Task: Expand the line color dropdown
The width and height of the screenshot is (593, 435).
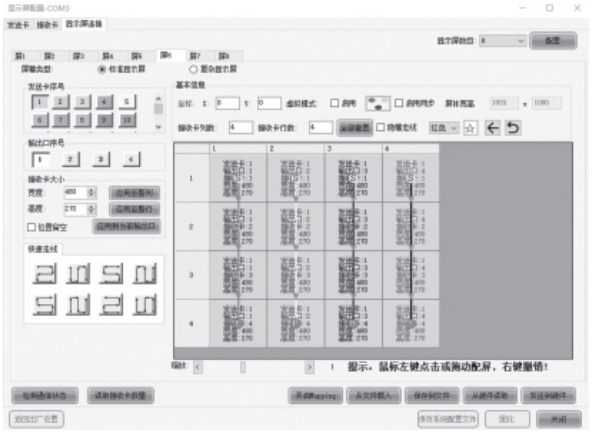Action: click(444, 128)
